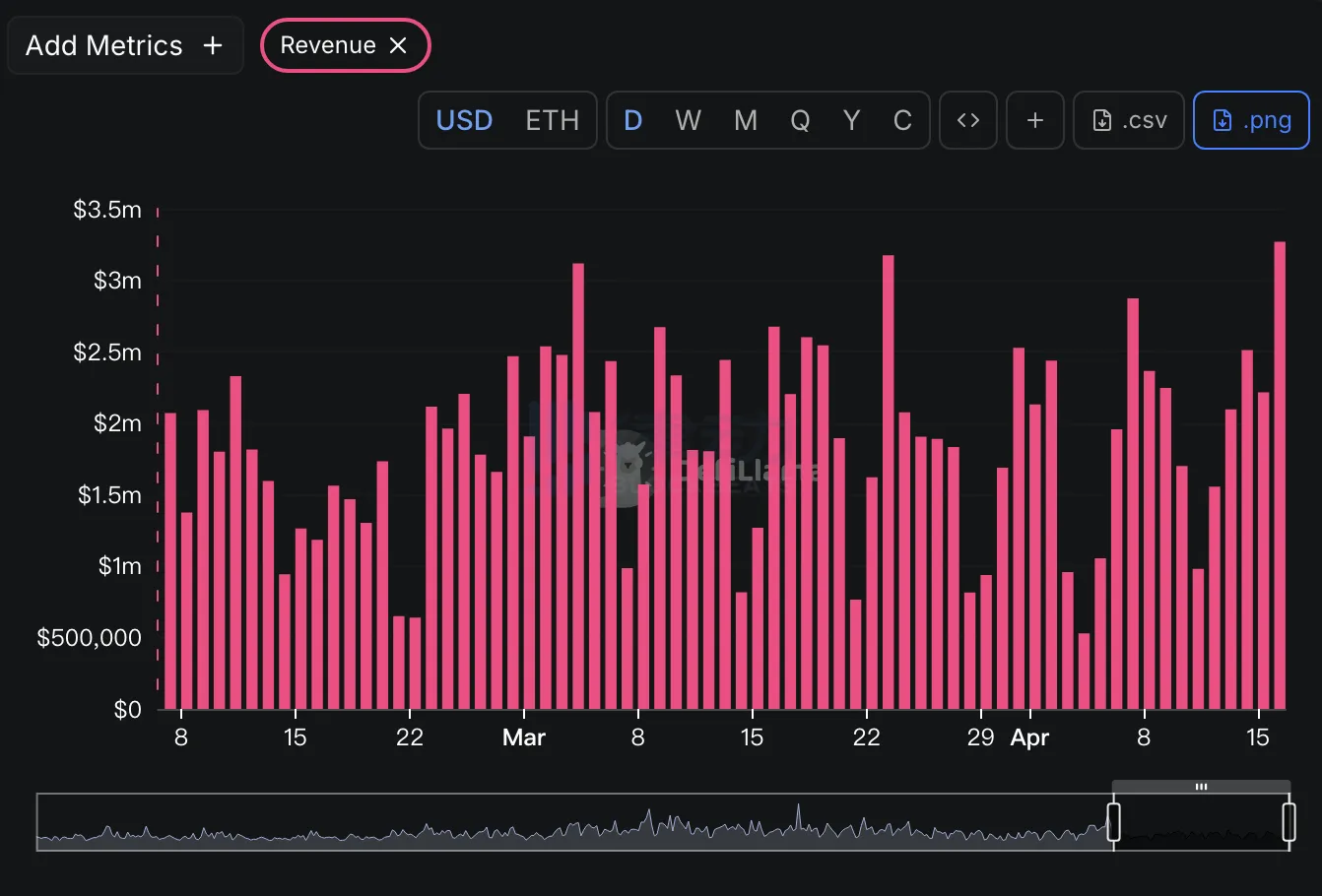Select the quarterly Q interval
The image size is (1322, 896).
tap(800, 120)
